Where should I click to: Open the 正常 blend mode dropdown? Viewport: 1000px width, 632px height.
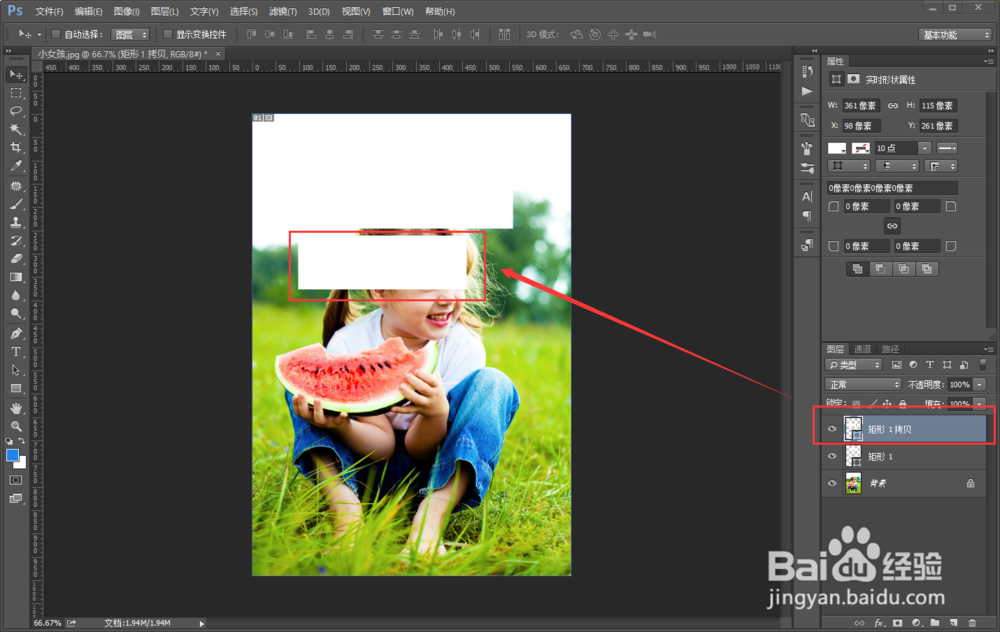click(x=863, y=385)
